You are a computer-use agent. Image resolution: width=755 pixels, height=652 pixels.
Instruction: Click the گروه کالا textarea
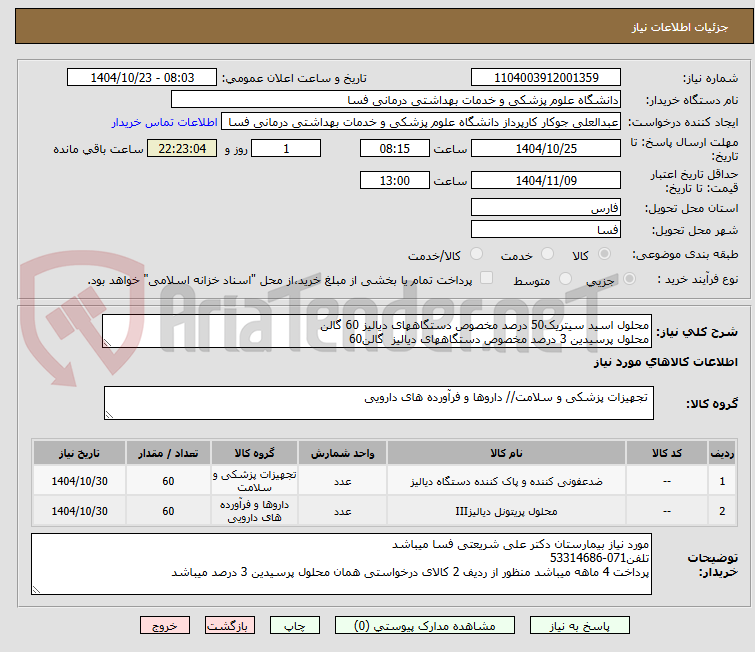tap(378, 403)
